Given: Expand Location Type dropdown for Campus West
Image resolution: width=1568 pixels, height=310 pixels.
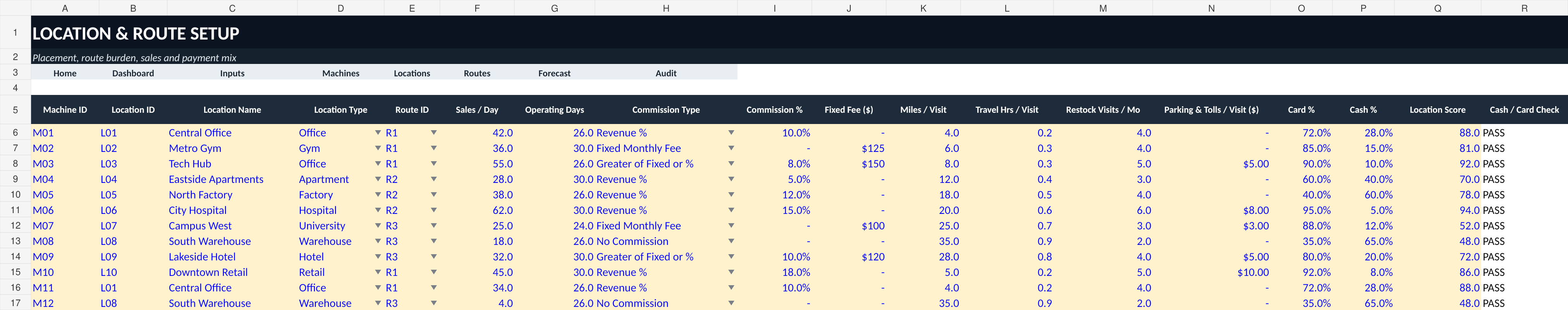Looking at the screenshot, I should coord(378,226).
